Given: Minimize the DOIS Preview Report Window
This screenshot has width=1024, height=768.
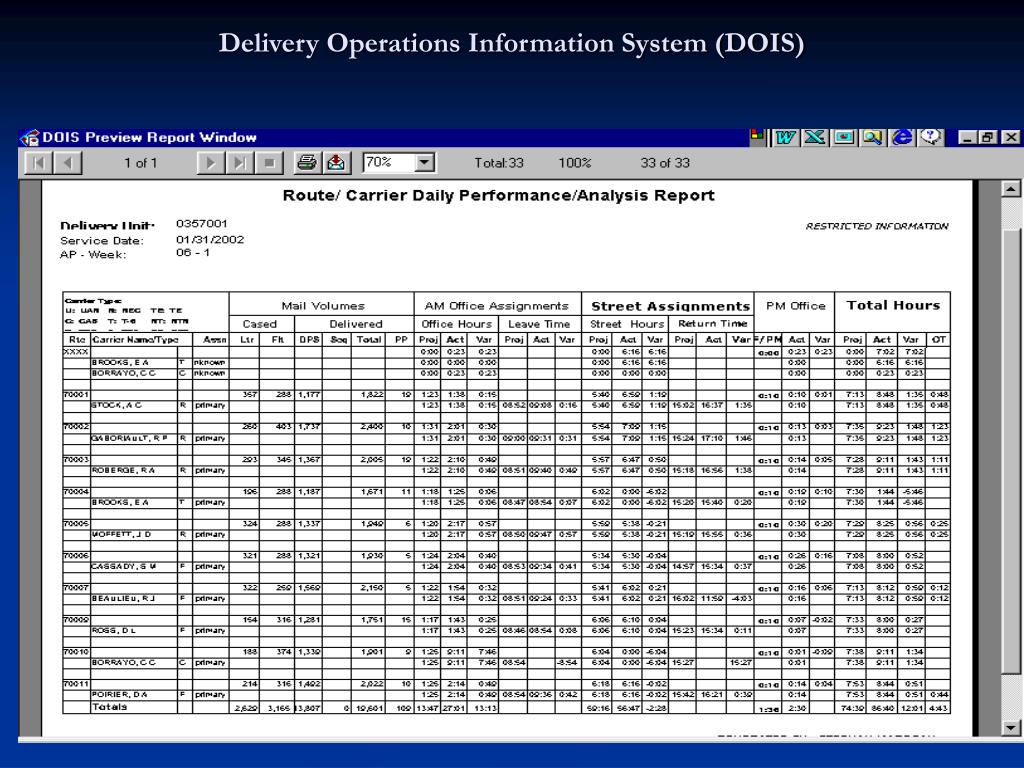Looking at the screenshot, I should [967, 137].
